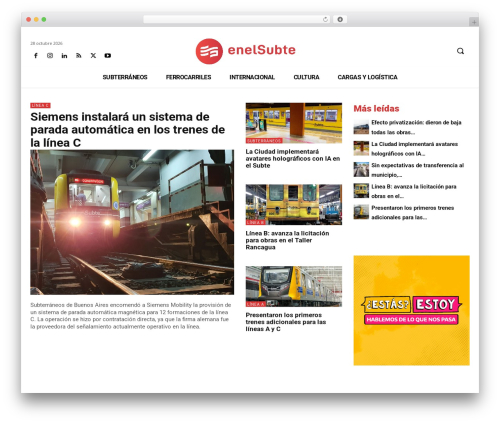
Task: Click the '28 octubre 2026' date text
Action: click(x=46, y=43)
